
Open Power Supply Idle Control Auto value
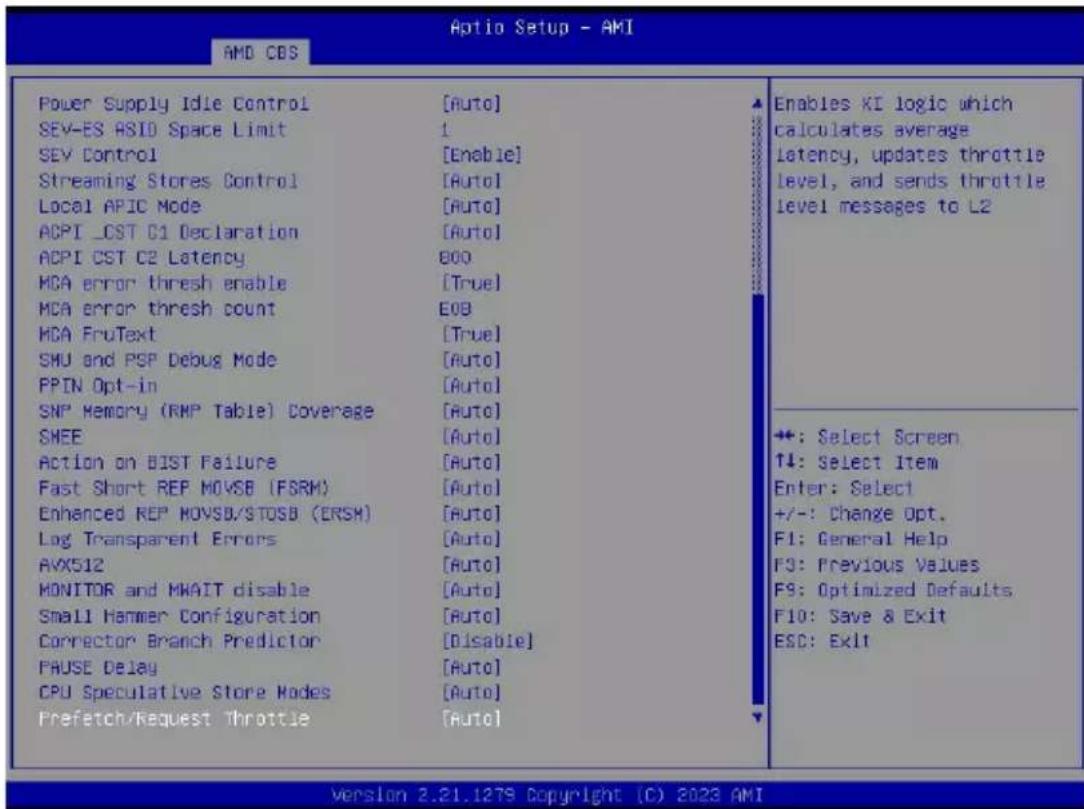tap(471, 104)
